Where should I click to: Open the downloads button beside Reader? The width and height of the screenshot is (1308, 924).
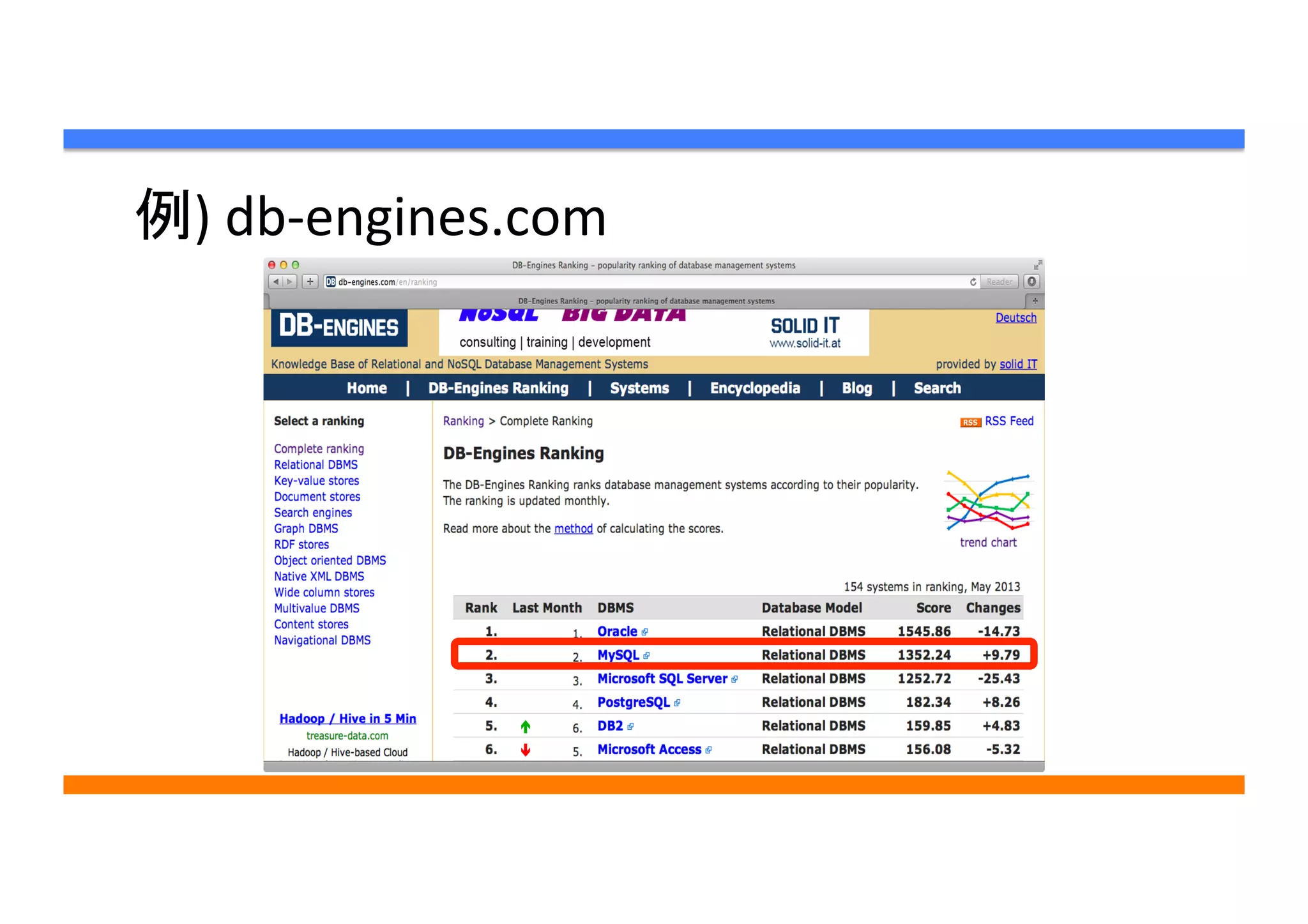[1031, 282]
